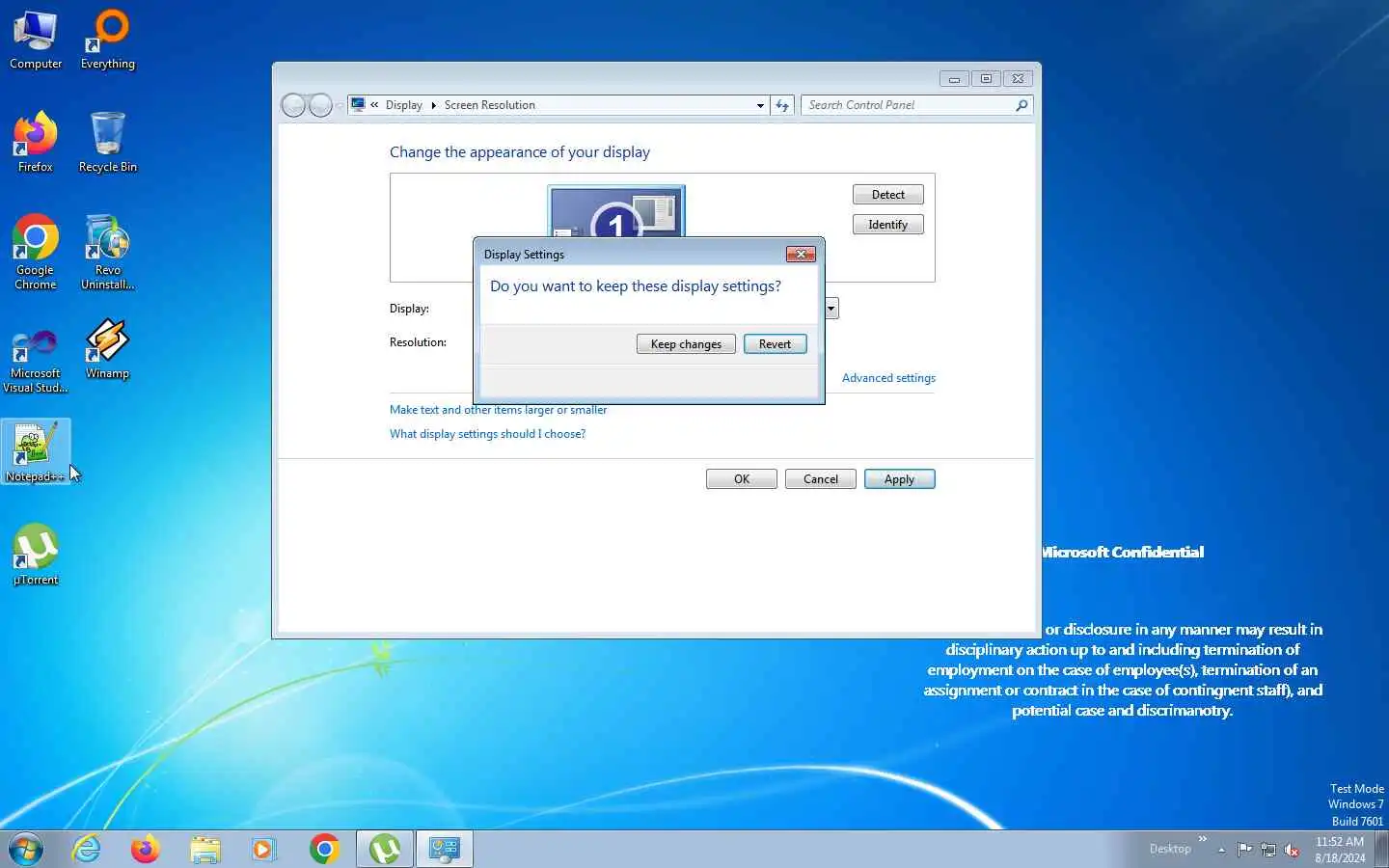Viewport: 1389px width, 868px height.
Task: Click the Detect button
Action: [x=887, y=195]
